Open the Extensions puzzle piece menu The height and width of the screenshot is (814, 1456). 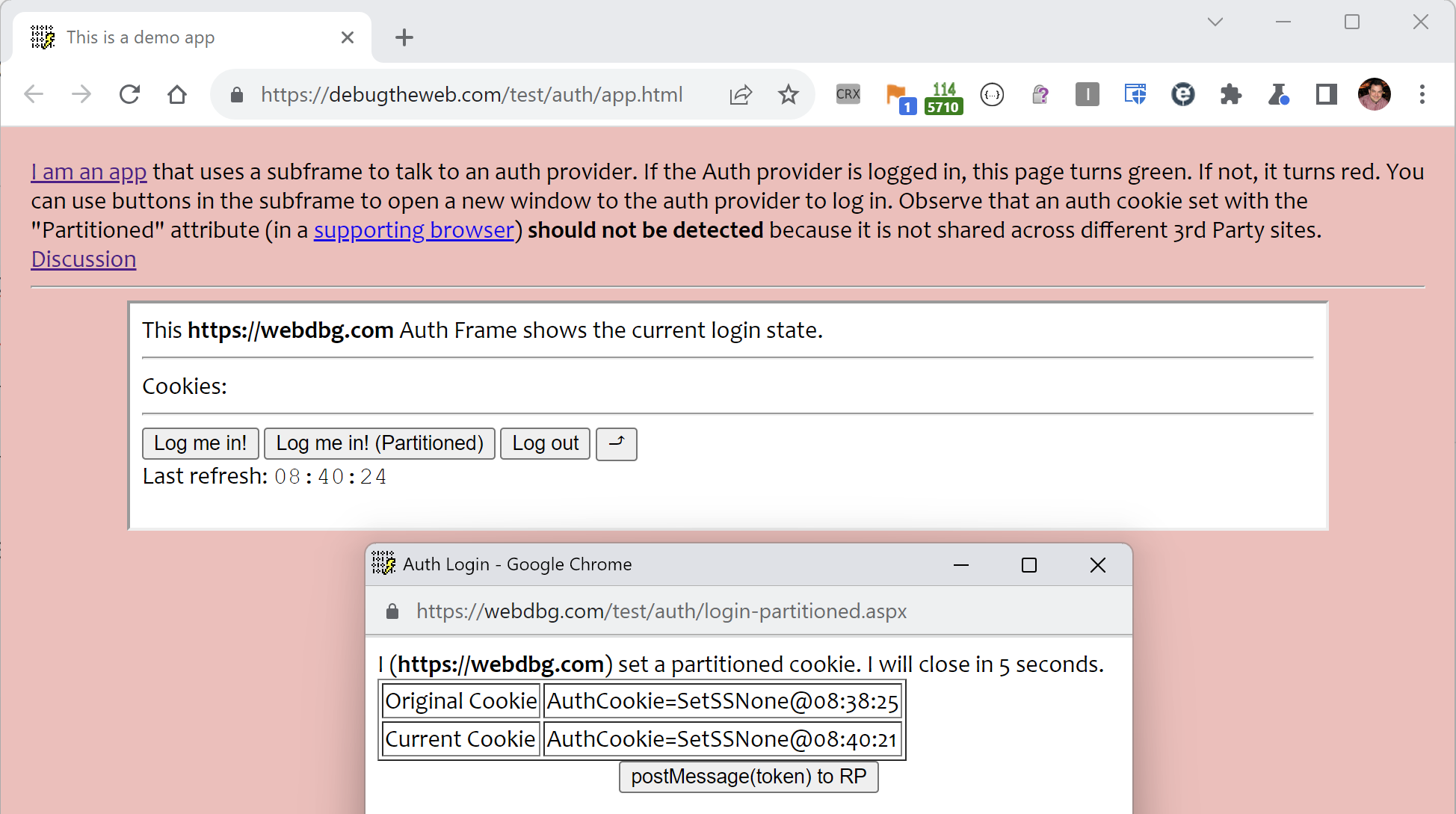[x=1230, y=94]
